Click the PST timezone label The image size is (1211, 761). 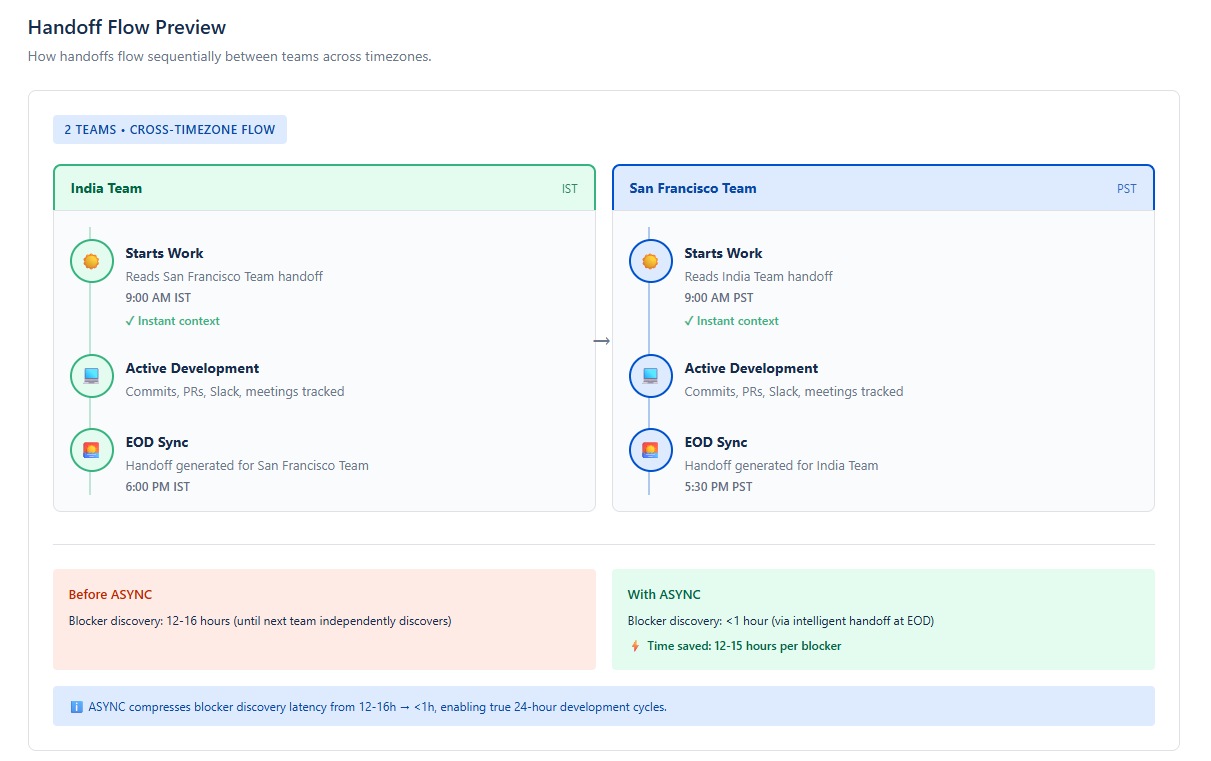pos(1126,189)
